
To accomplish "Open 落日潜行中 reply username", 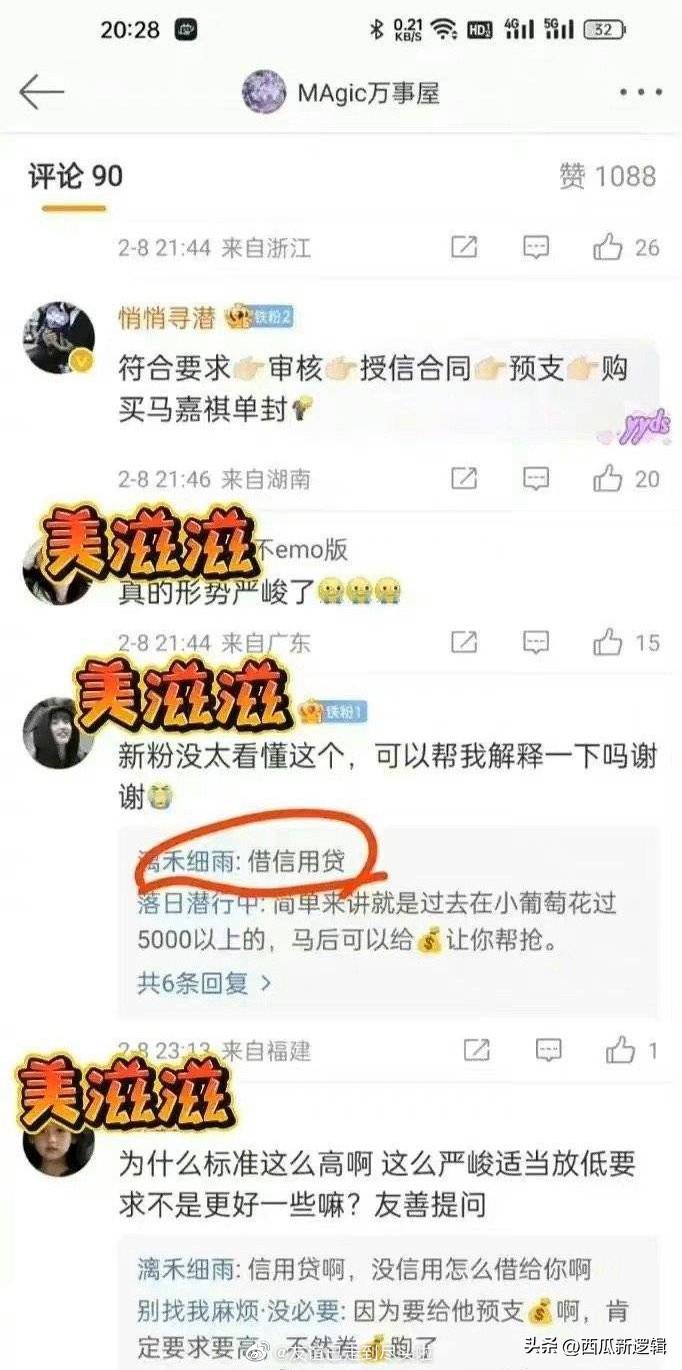I will [x=198, y=903].
